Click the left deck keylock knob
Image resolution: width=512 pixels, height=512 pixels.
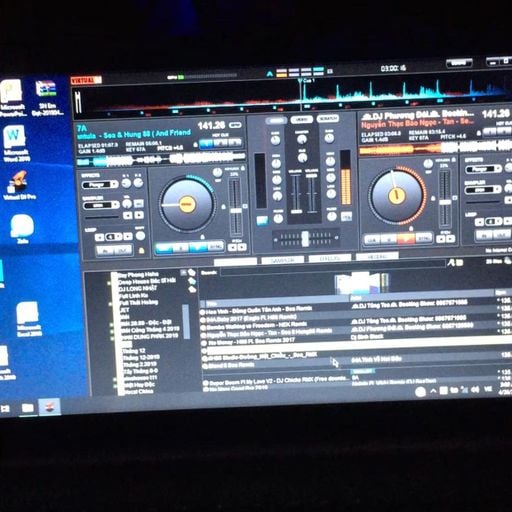[x=217, y=173]
